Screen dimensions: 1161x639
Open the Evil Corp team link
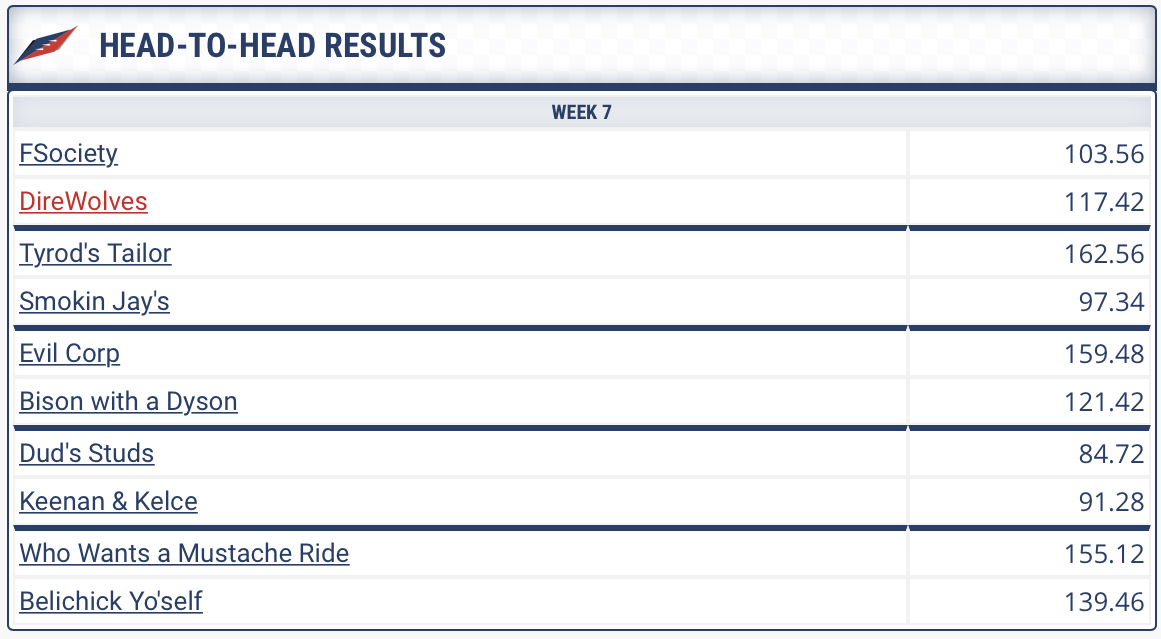[x=69, y=353]
